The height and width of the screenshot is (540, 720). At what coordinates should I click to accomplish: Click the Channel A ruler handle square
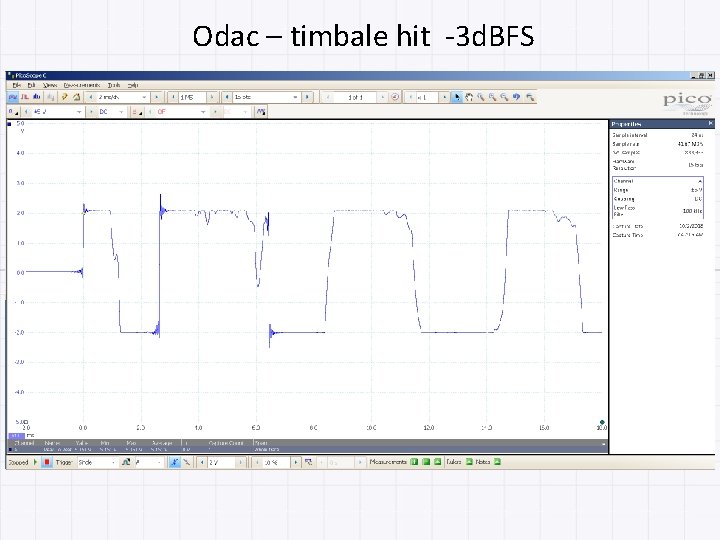point(9,124)
